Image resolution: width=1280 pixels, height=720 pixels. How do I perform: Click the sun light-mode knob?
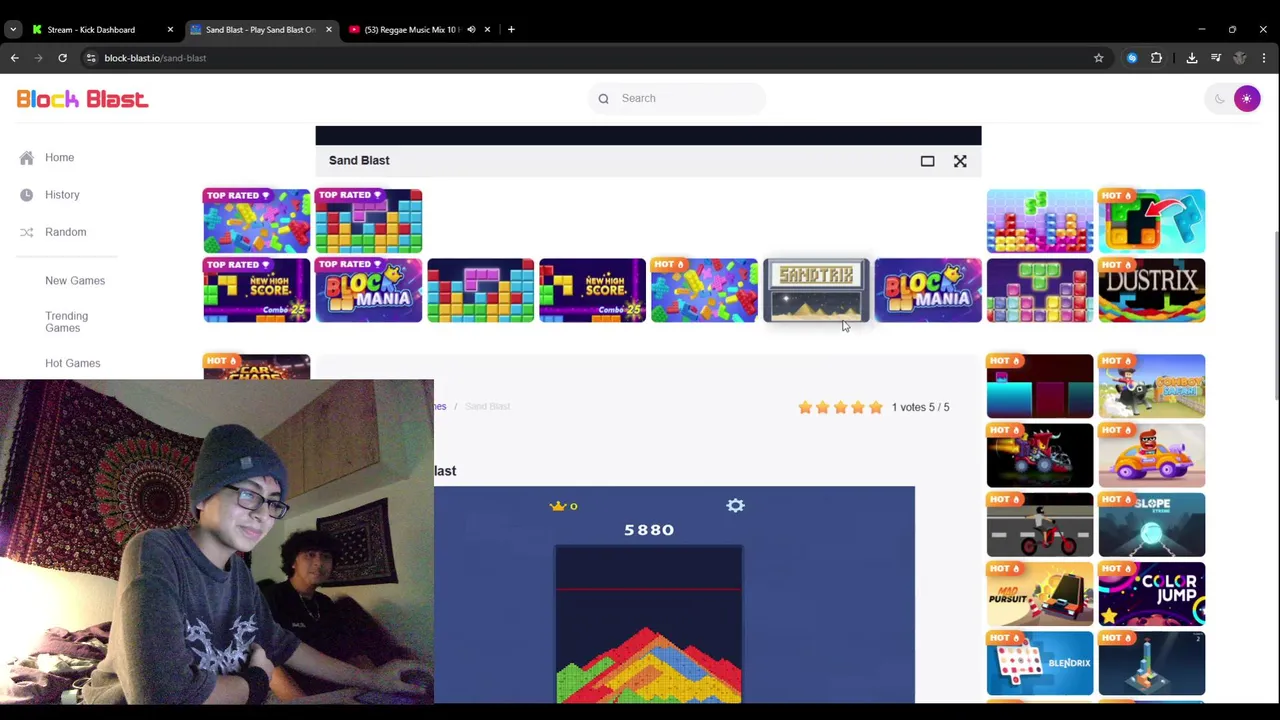(x=1247, y=99)
